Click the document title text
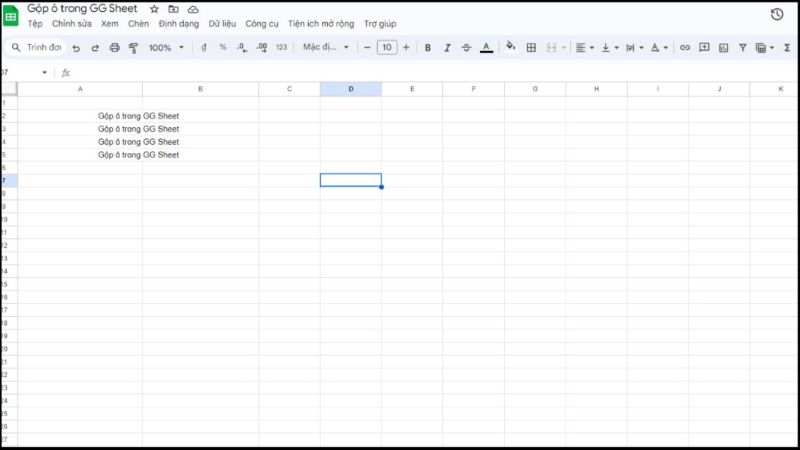The image size is (800, 450). click(82, 9)
